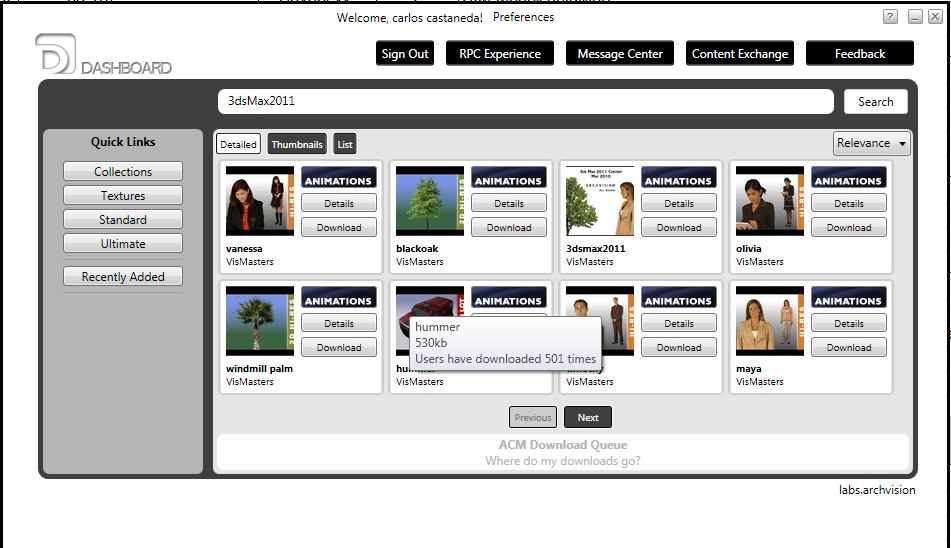Click the 'blackoak' title text
The width and height of the screenshot is (951, 548).
point(417,249)
